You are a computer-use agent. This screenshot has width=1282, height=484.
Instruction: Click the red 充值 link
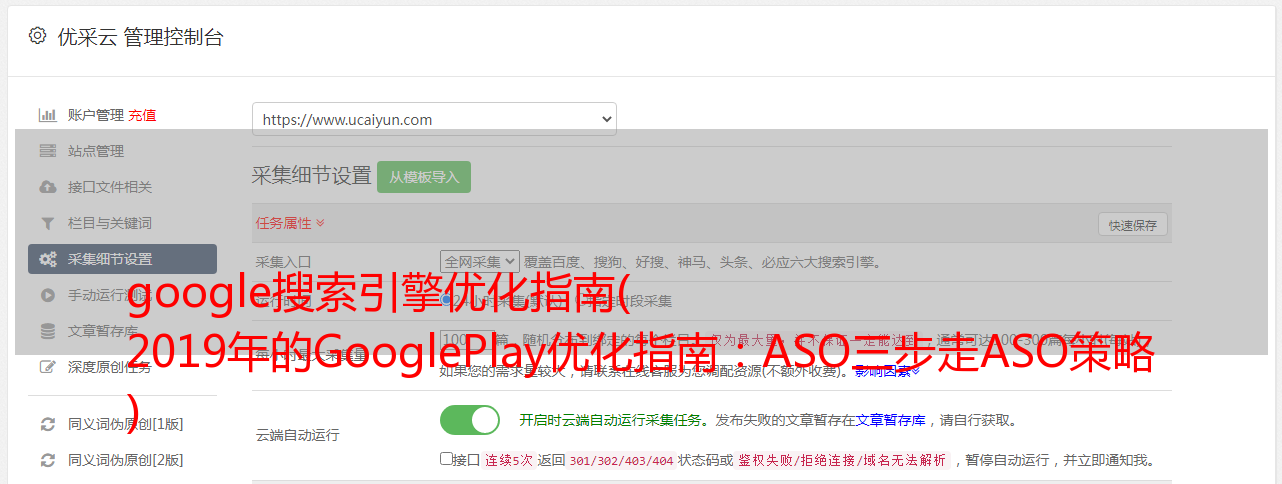(x=142, y=115)
